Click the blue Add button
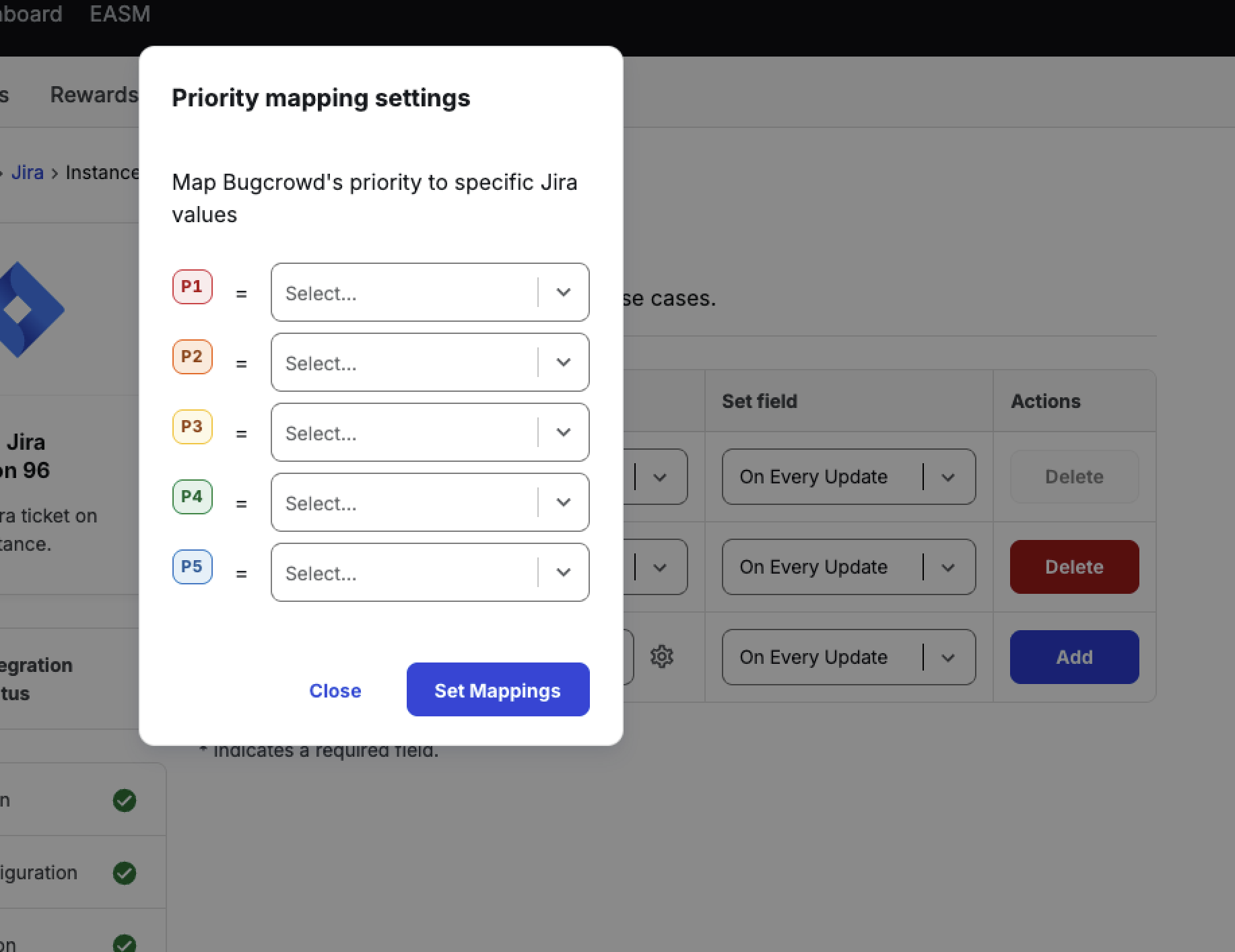This screenshot has width=1235, height=952. [x=1074, y=657]
